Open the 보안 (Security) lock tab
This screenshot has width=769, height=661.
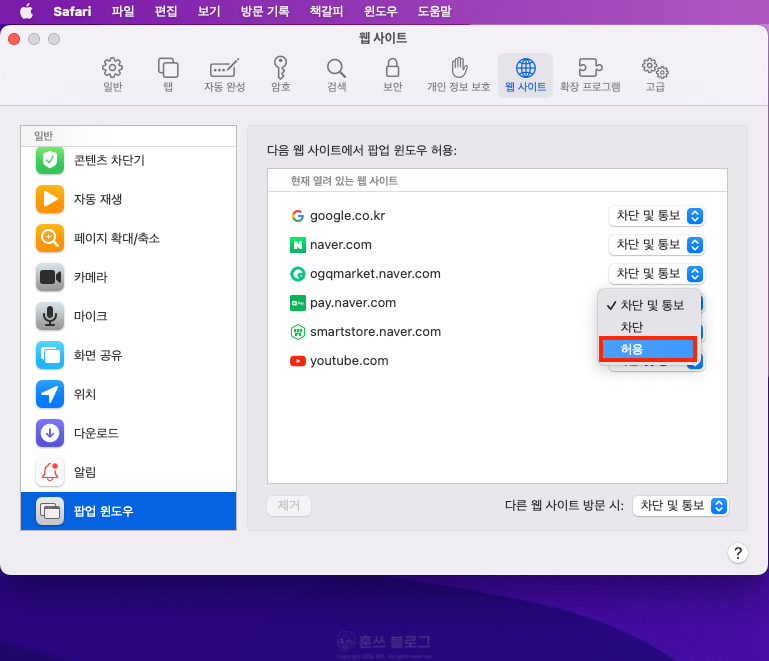392,75
